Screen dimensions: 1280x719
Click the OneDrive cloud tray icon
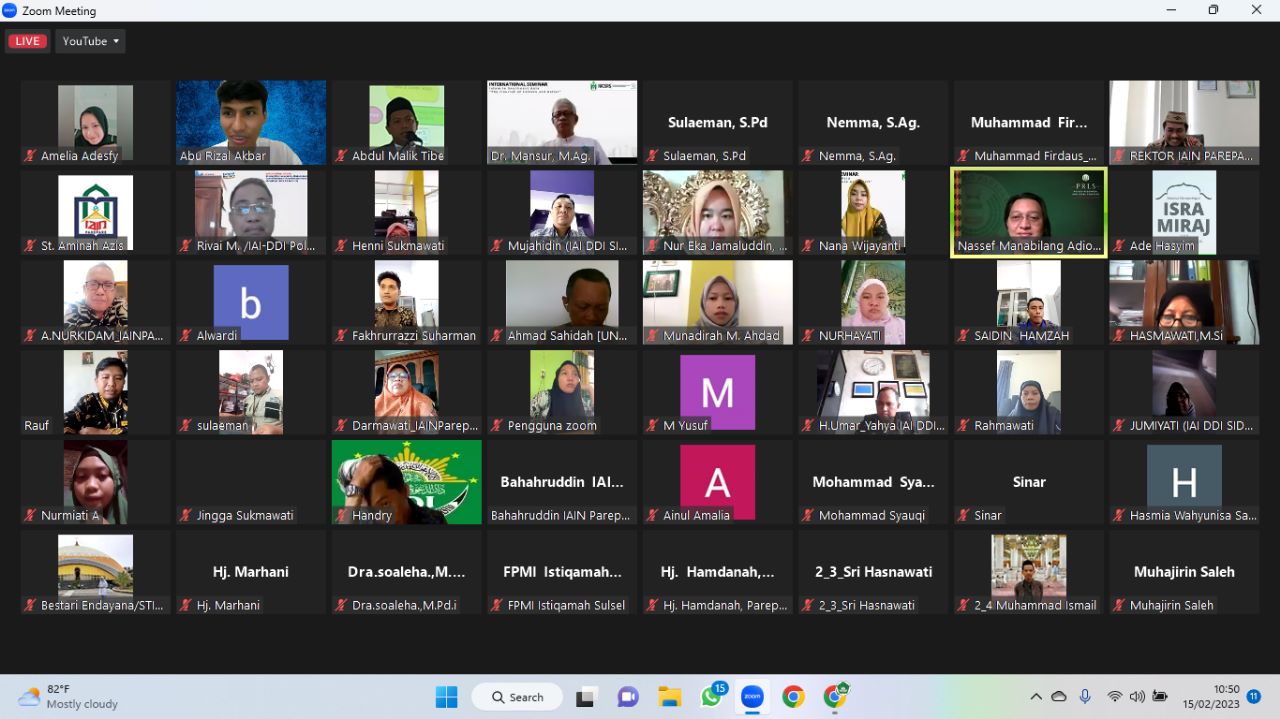click(1059, 696)
